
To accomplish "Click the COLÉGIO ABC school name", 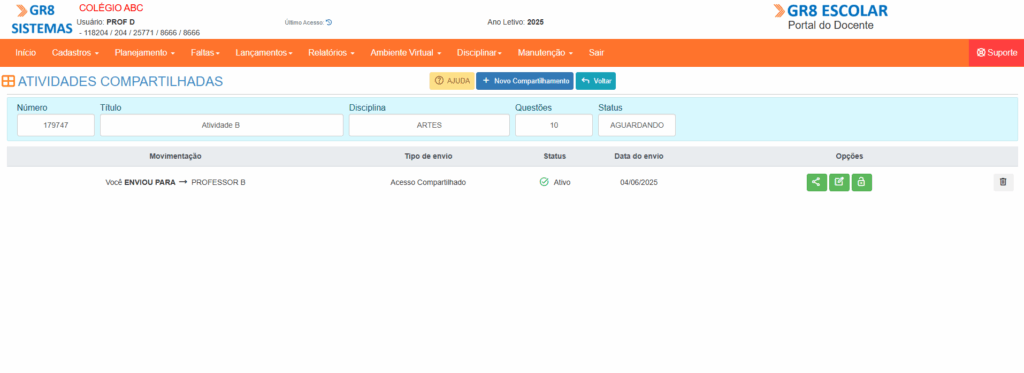I will click(110, 8).
